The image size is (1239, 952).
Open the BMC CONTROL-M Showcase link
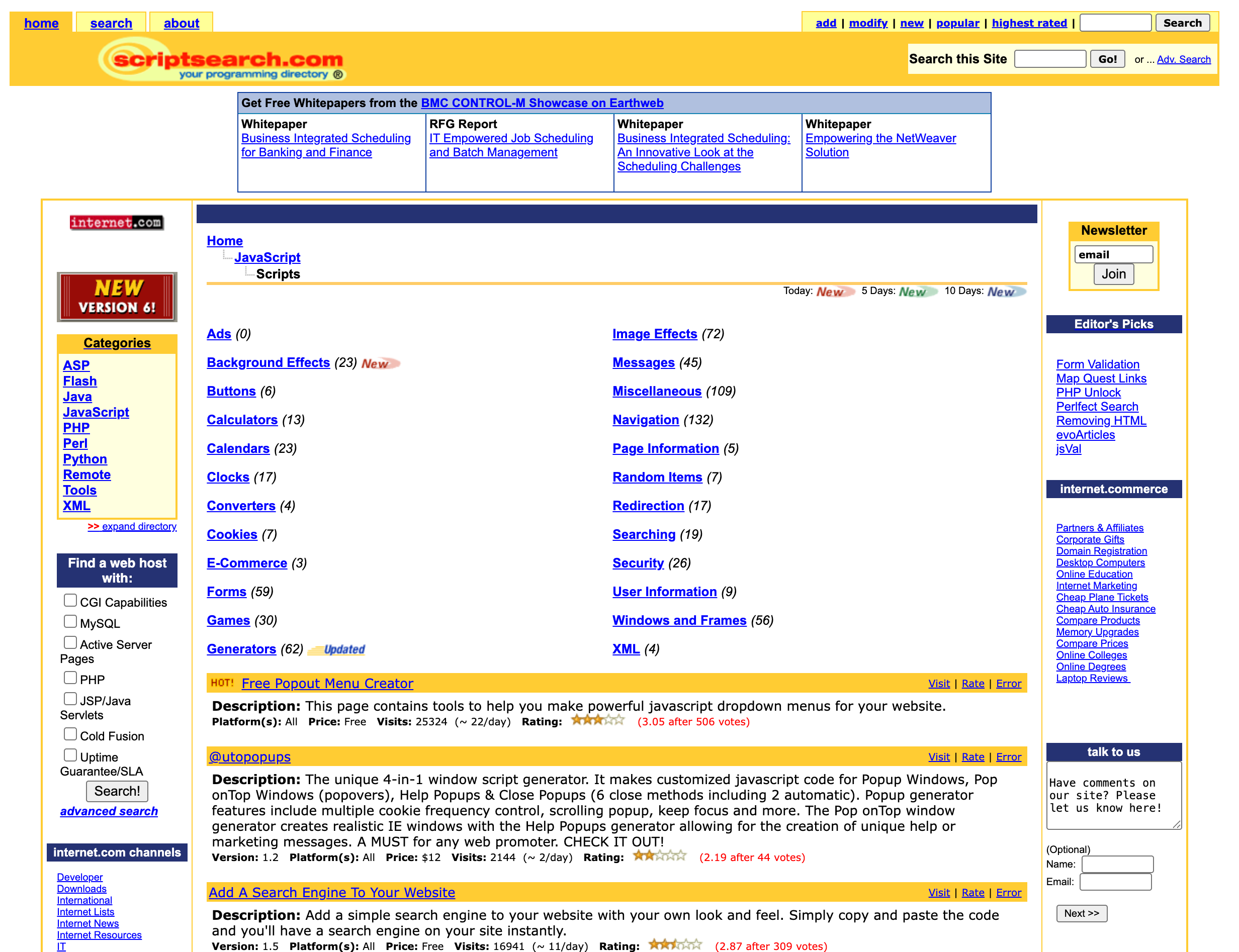542,103
